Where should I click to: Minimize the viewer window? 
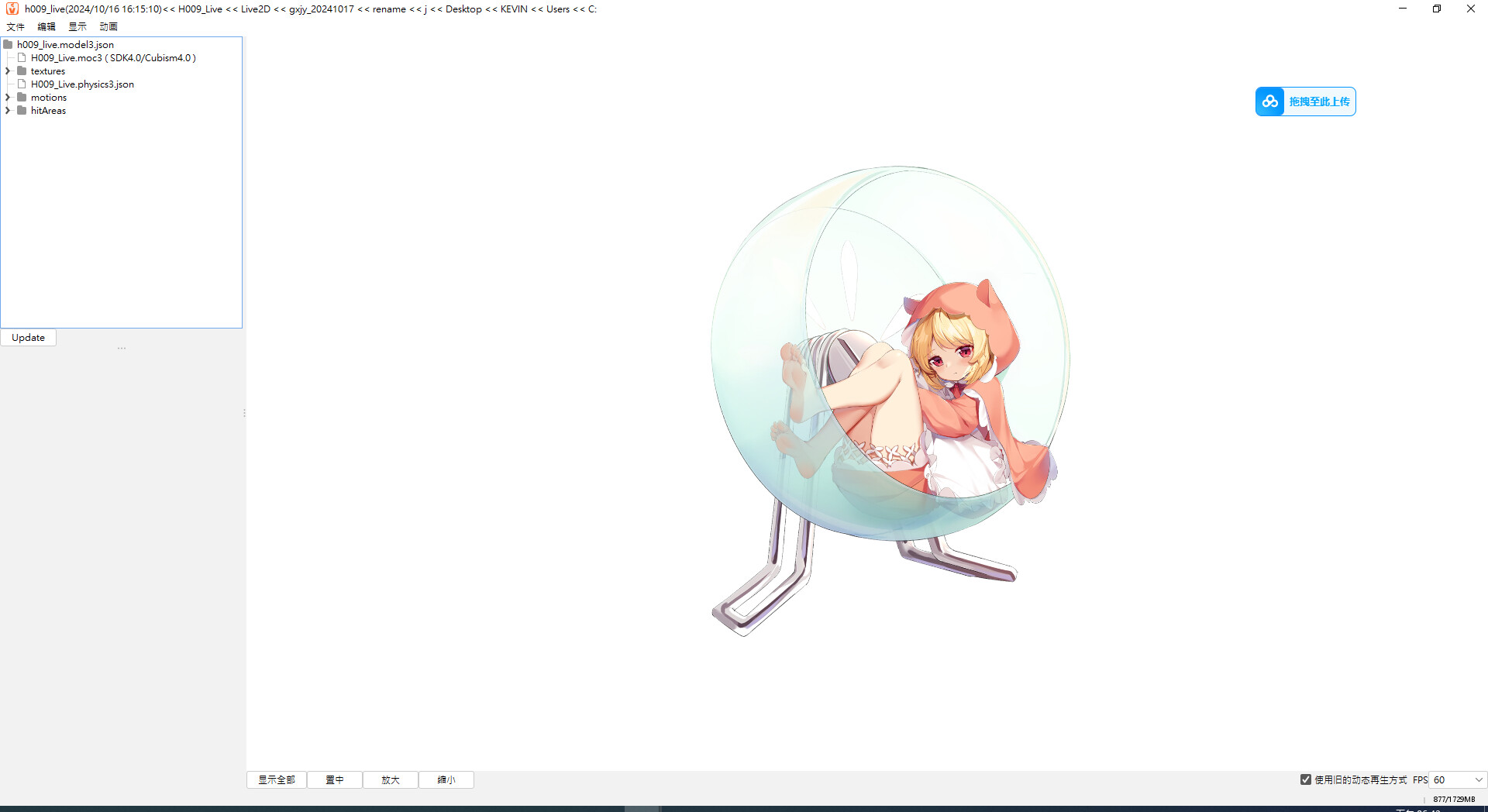tap(1403, 9)
